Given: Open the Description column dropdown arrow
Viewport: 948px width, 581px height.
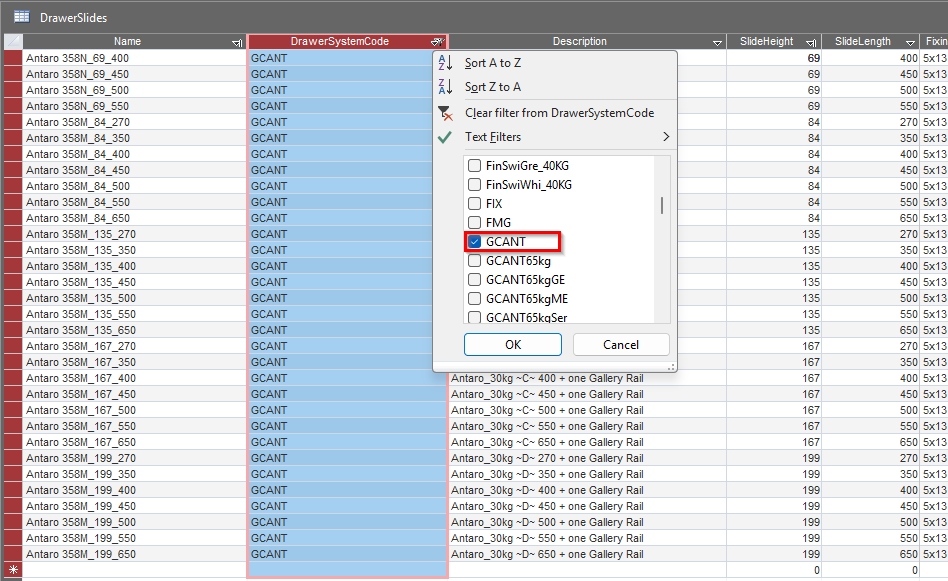Looking at the screenshot, I should (717, 42).
